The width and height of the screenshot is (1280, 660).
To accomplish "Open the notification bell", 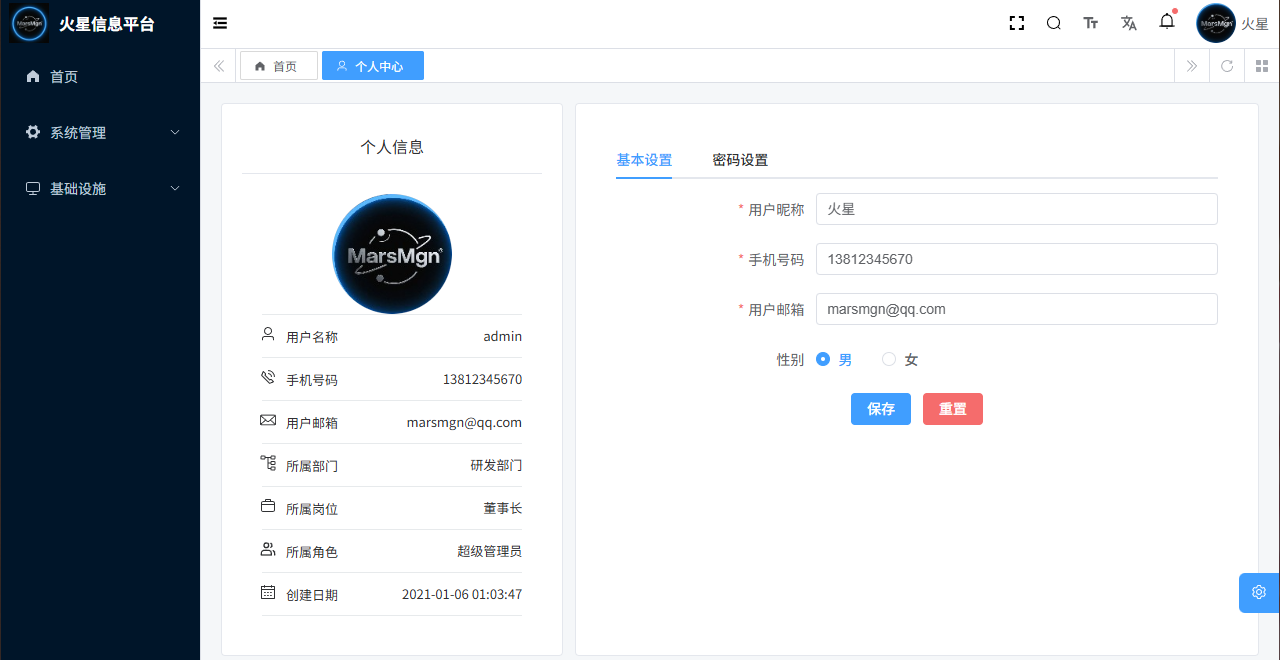I will 1167,22.
